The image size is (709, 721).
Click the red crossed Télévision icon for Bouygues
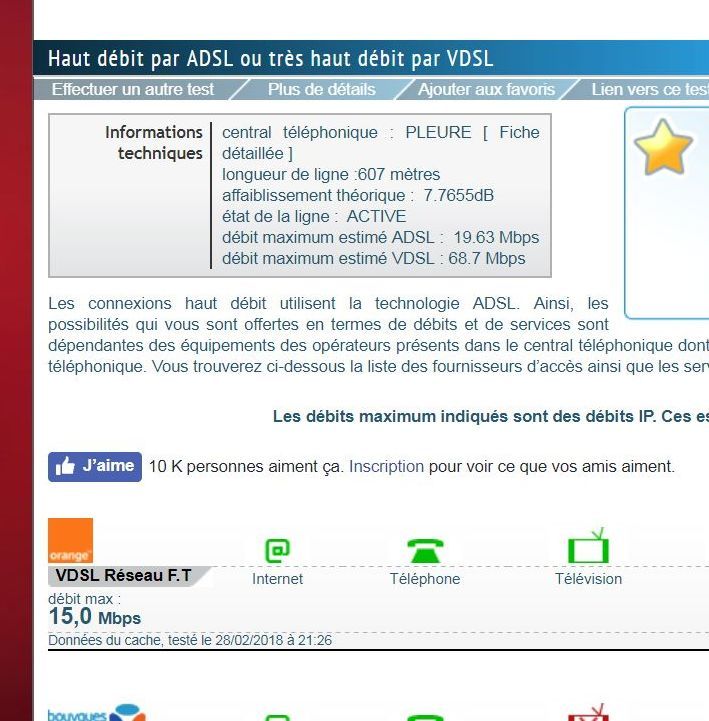(589, 714)
